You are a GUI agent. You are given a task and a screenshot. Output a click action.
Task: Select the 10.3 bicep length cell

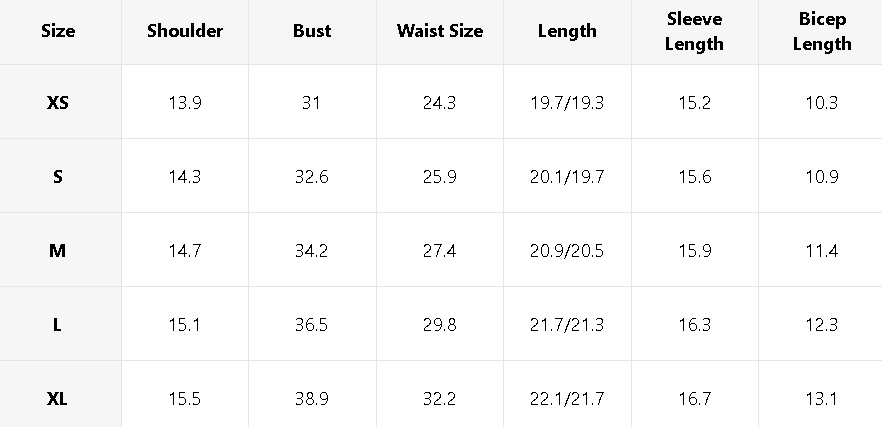point(822,103)
